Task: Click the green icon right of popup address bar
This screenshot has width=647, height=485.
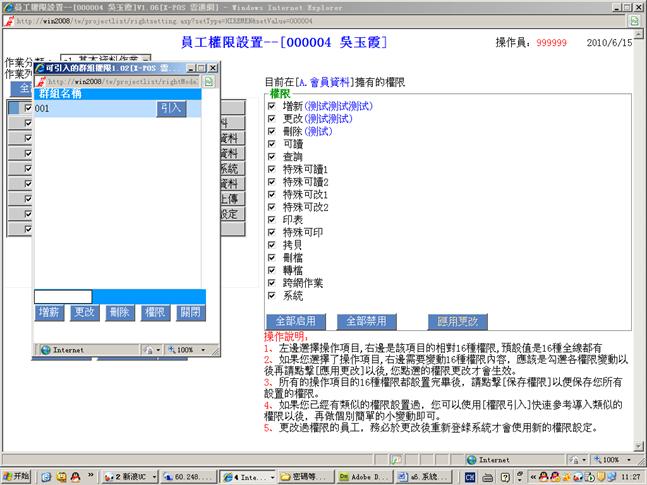Action: click(210, 81)
